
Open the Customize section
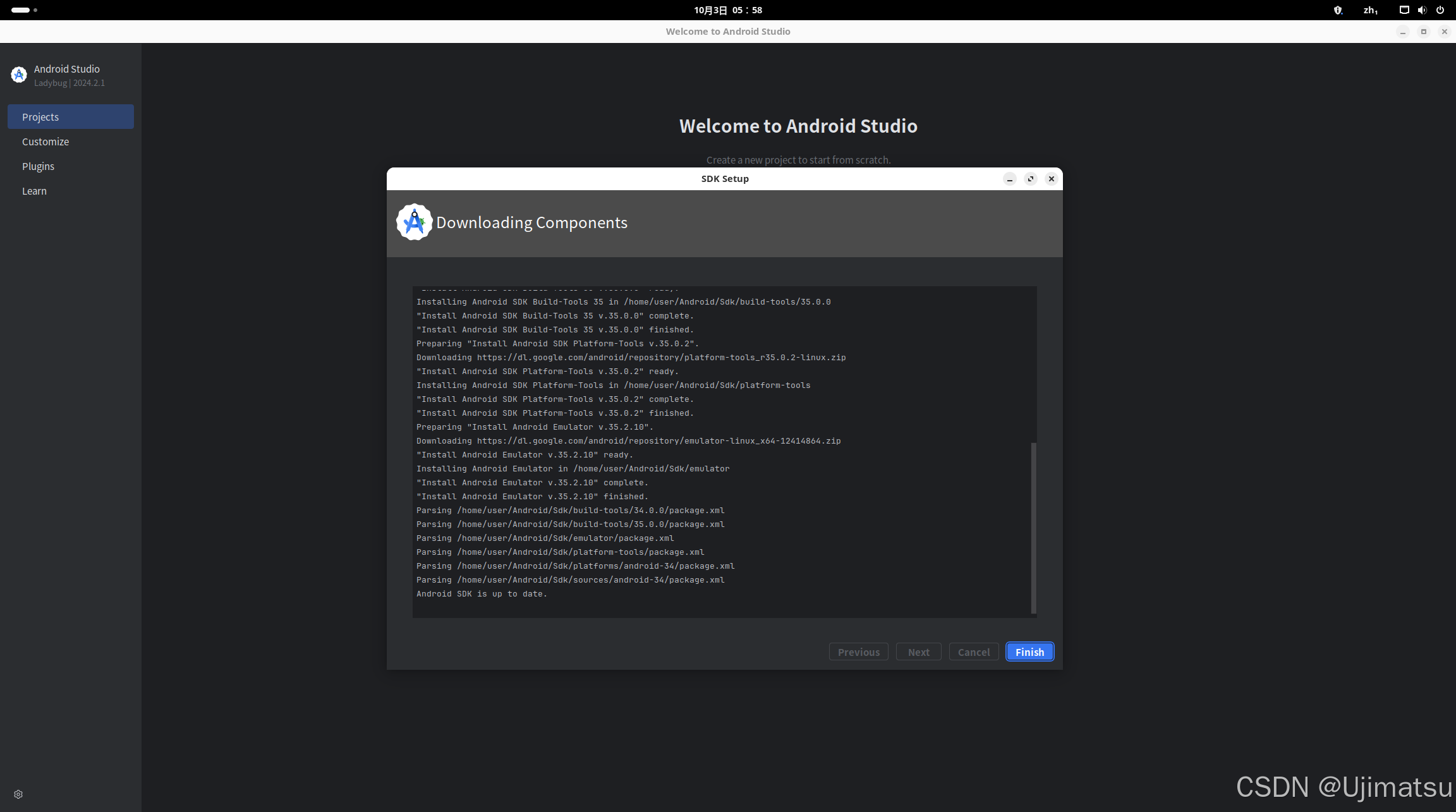pyautogui.click(x=45, y=142)
